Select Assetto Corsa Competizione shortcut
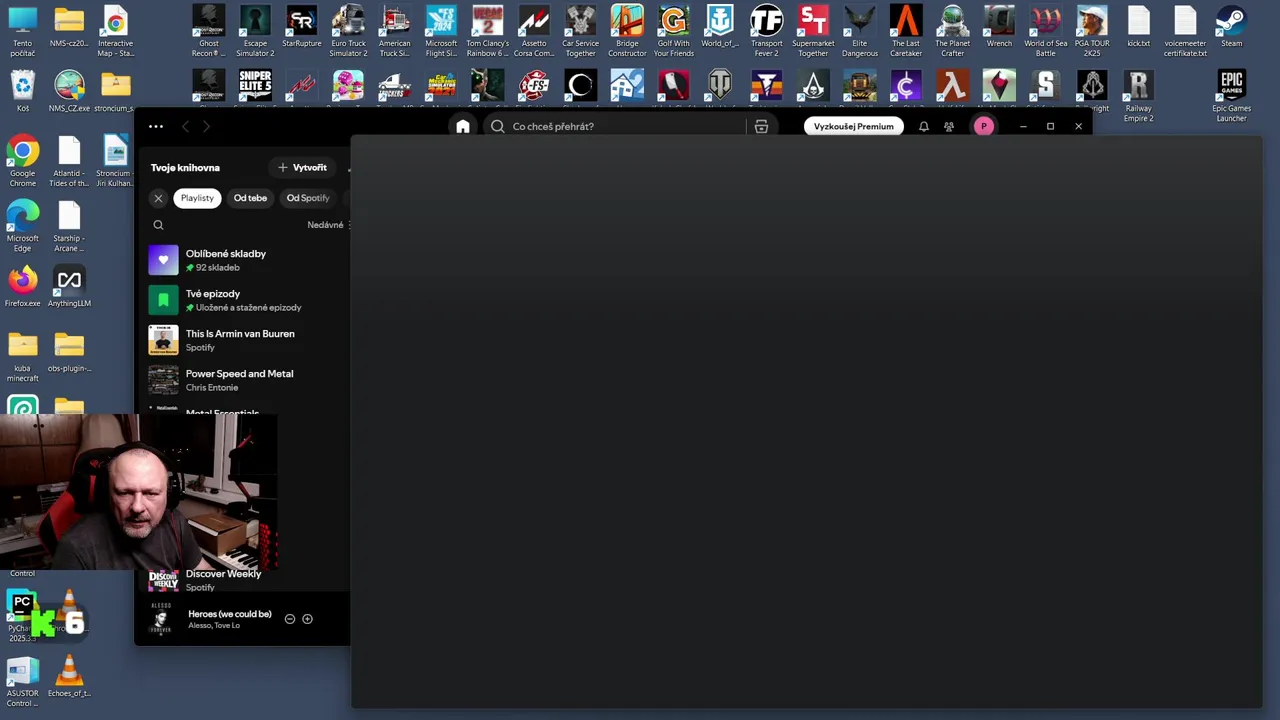Viewport: 1280px width, 720px height. click(534, 31)
